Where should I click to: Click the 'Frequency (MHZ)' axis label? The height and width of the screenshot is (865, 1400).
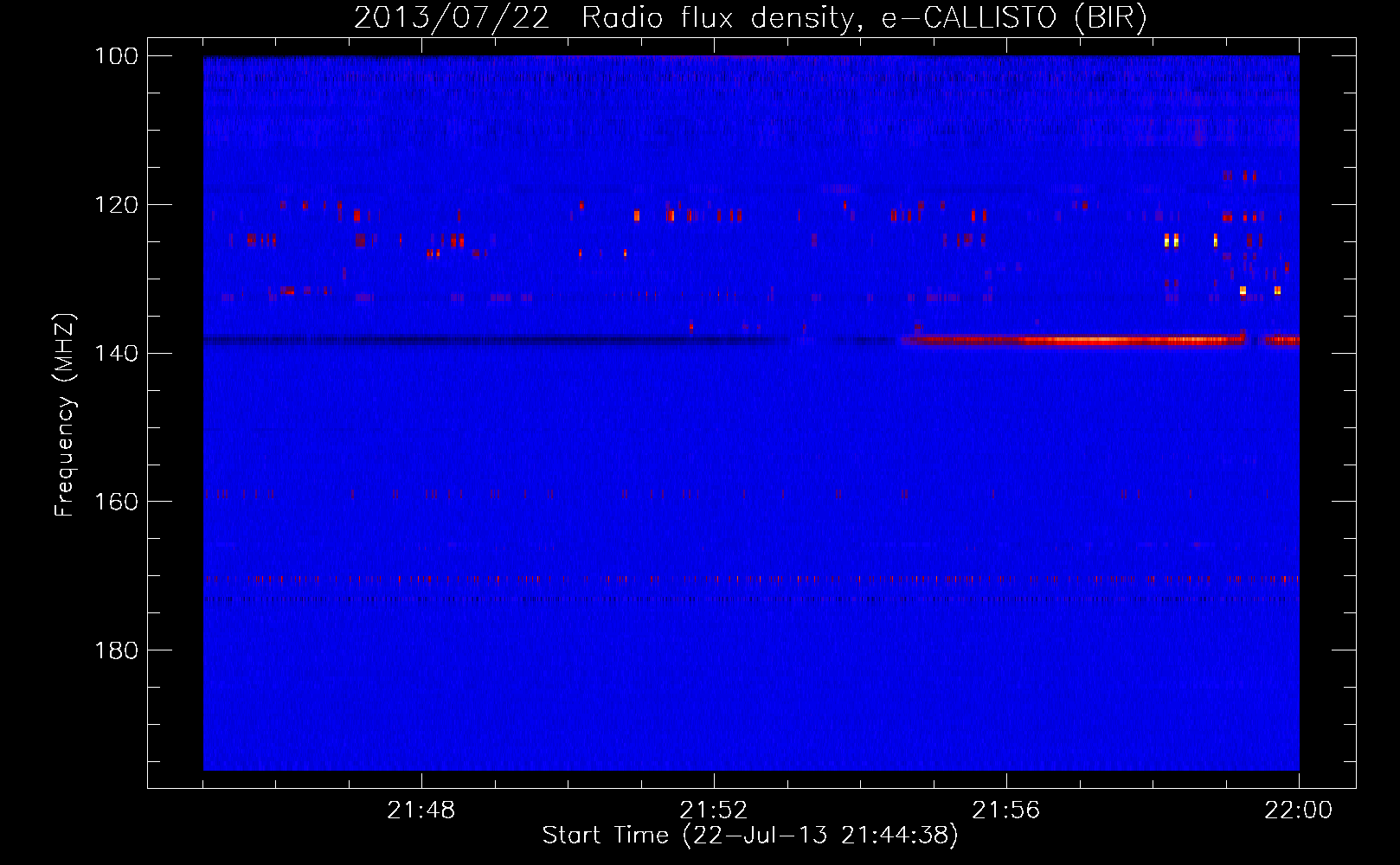[x=65, y=415]
